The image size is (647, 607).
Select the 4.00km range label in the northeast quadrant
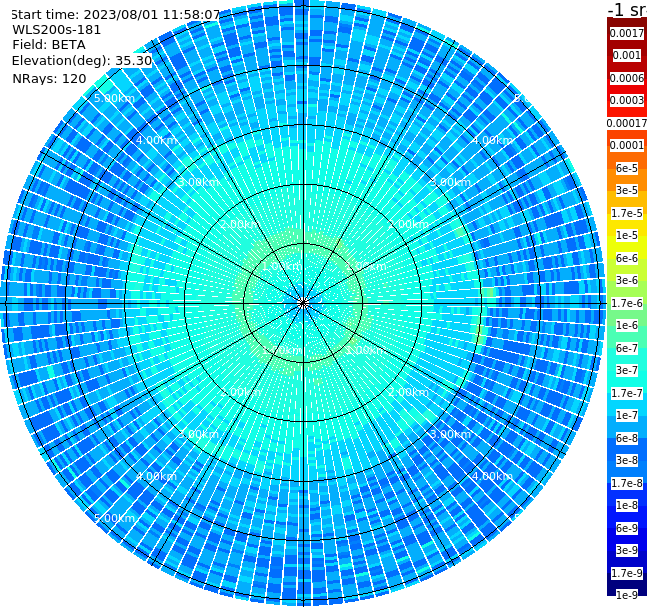492,140
